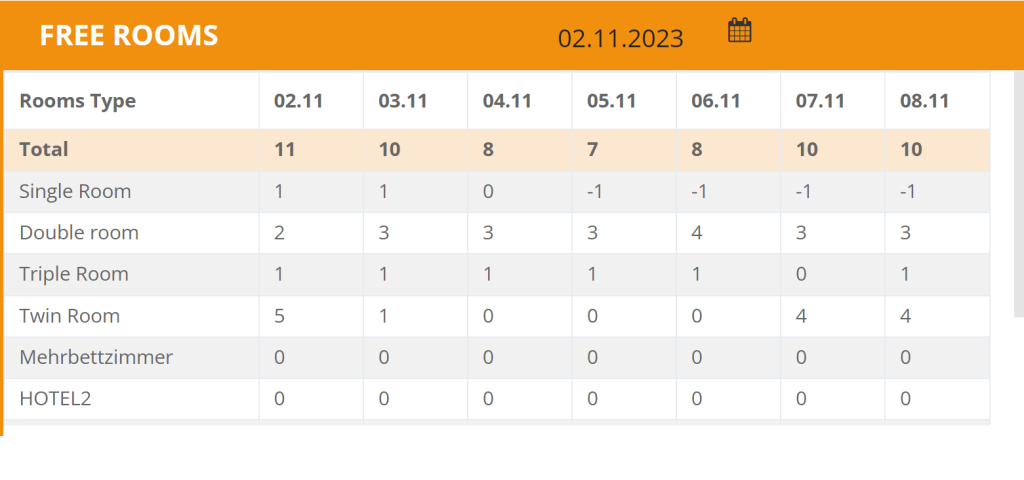Click Mehrbettzimmer value 0 for 05.11
The width and height of the screenshot is (1024, 480).
coord(592,358)
